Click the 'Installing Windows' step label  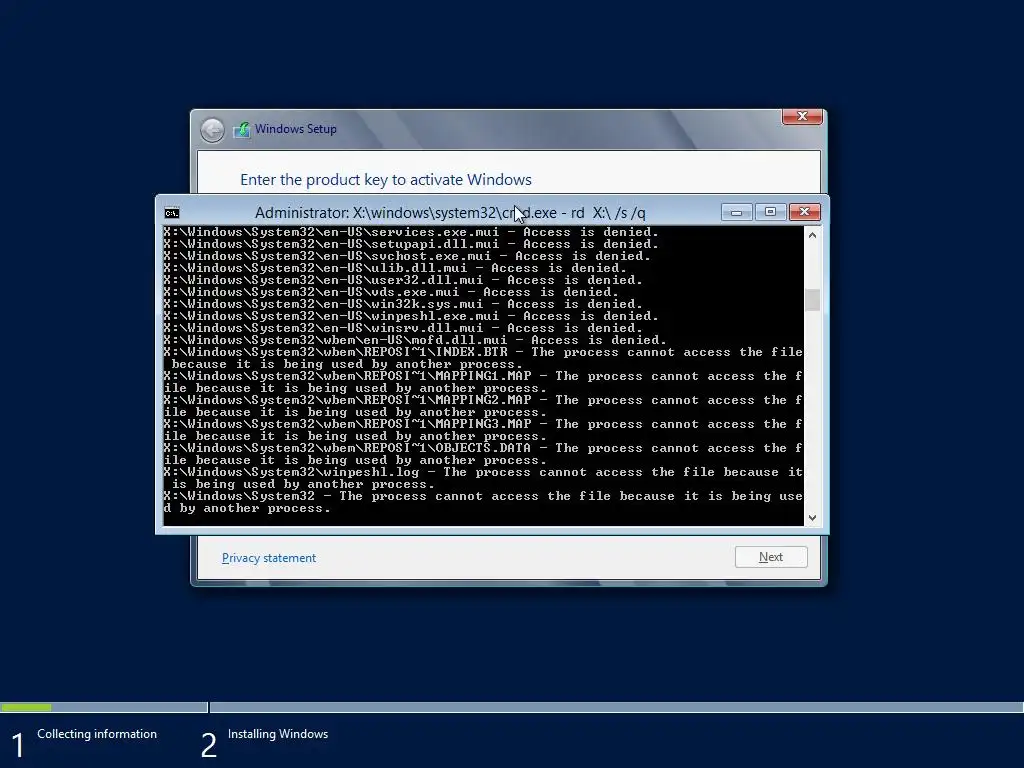pos(278,734)
